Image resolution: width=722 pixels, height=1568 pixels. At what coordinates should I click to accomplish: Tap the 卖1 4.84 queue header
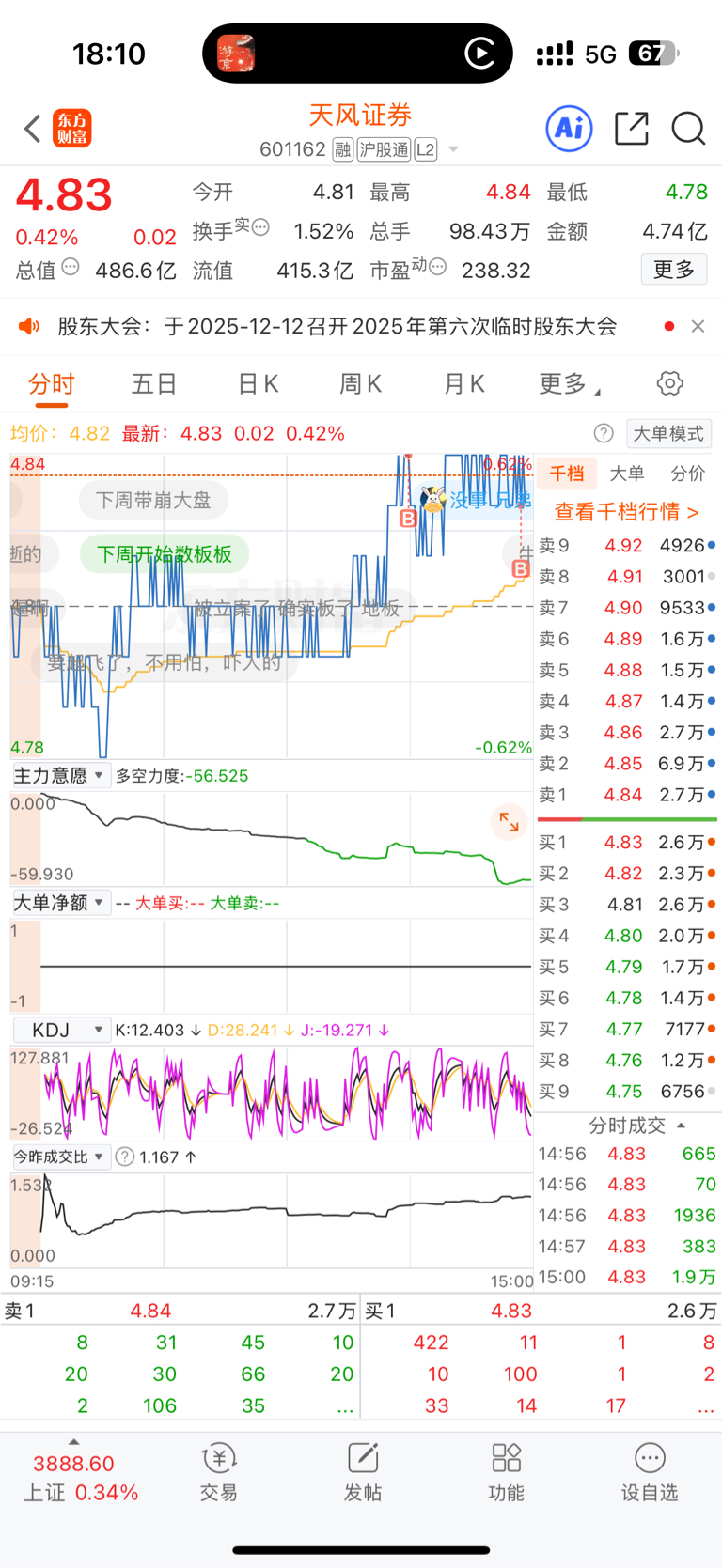[x=180, y=1310]
